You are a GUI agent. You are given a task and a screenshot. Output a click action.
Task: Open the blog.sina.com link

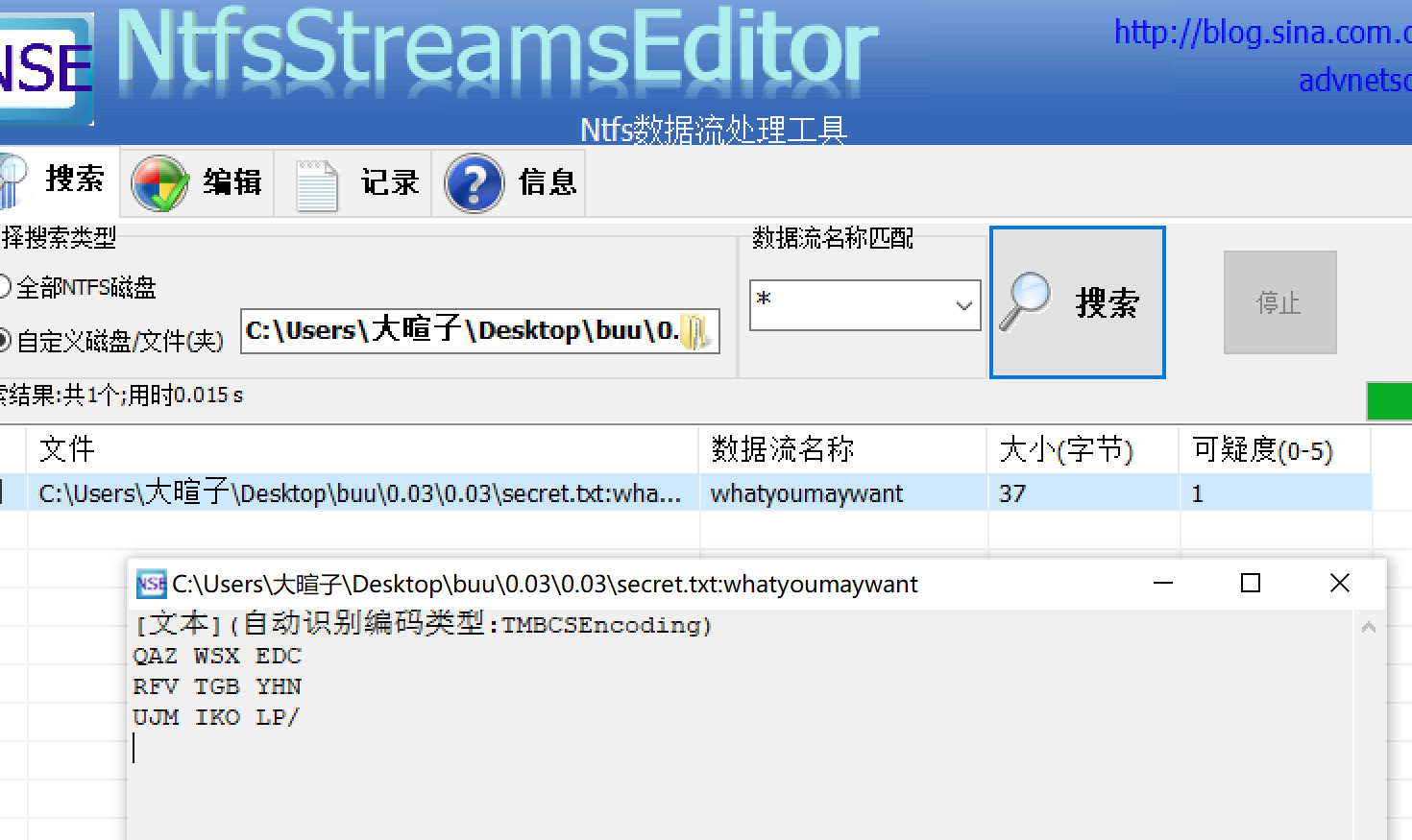tap(1262, 33)
